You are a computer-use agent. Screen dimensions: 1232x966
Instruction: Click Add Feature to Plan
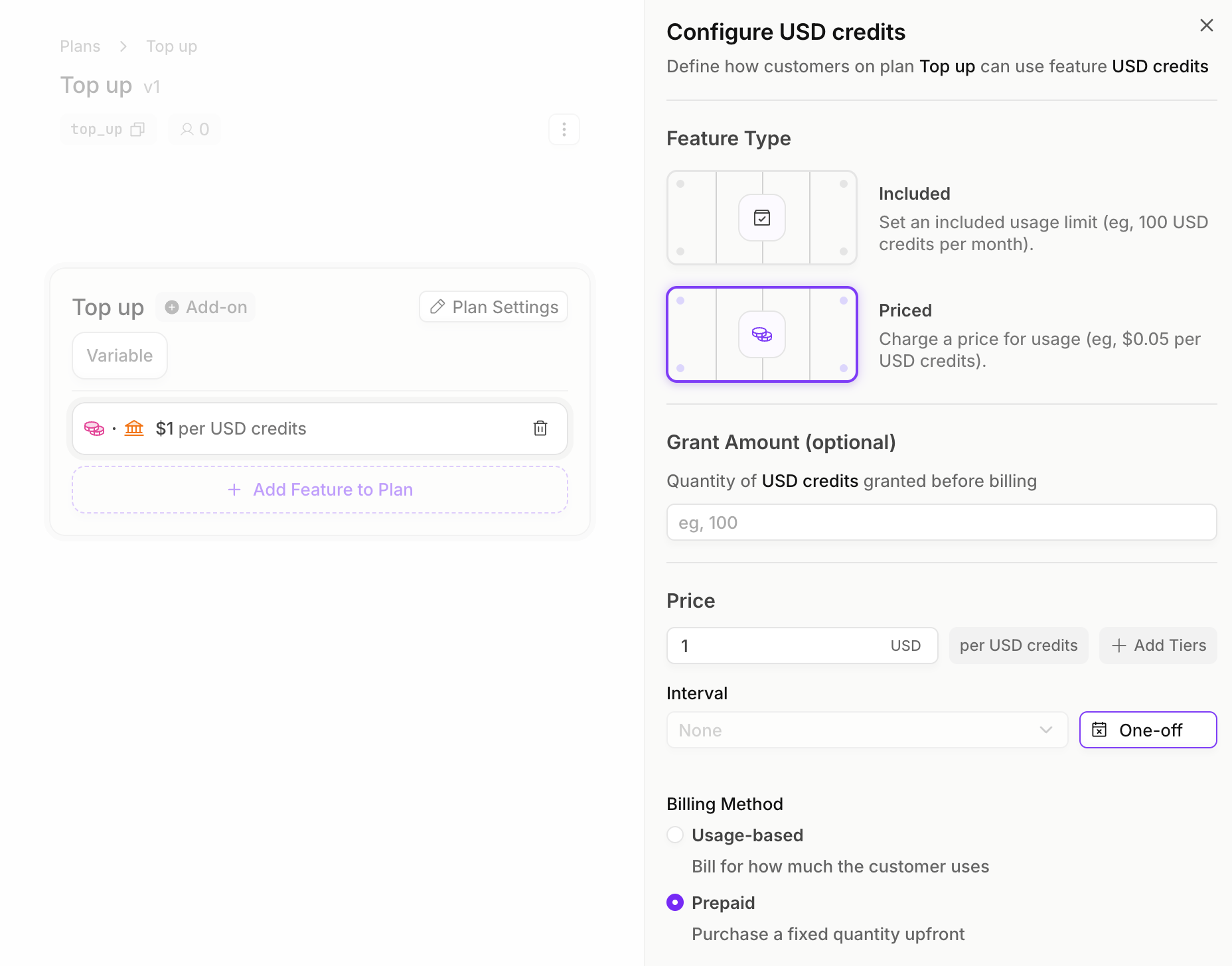[320, 490]
